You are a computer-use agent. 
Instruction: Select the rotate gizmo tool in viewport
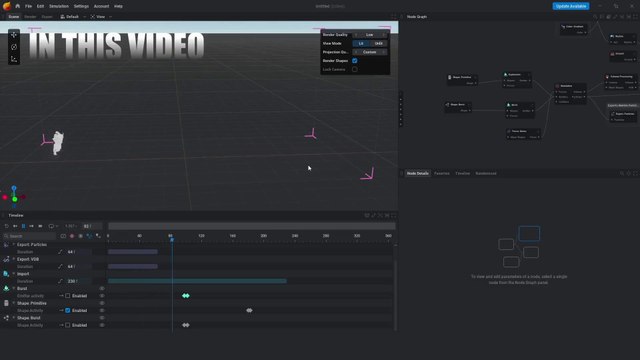pyautogui.click(x=14, y=47)
